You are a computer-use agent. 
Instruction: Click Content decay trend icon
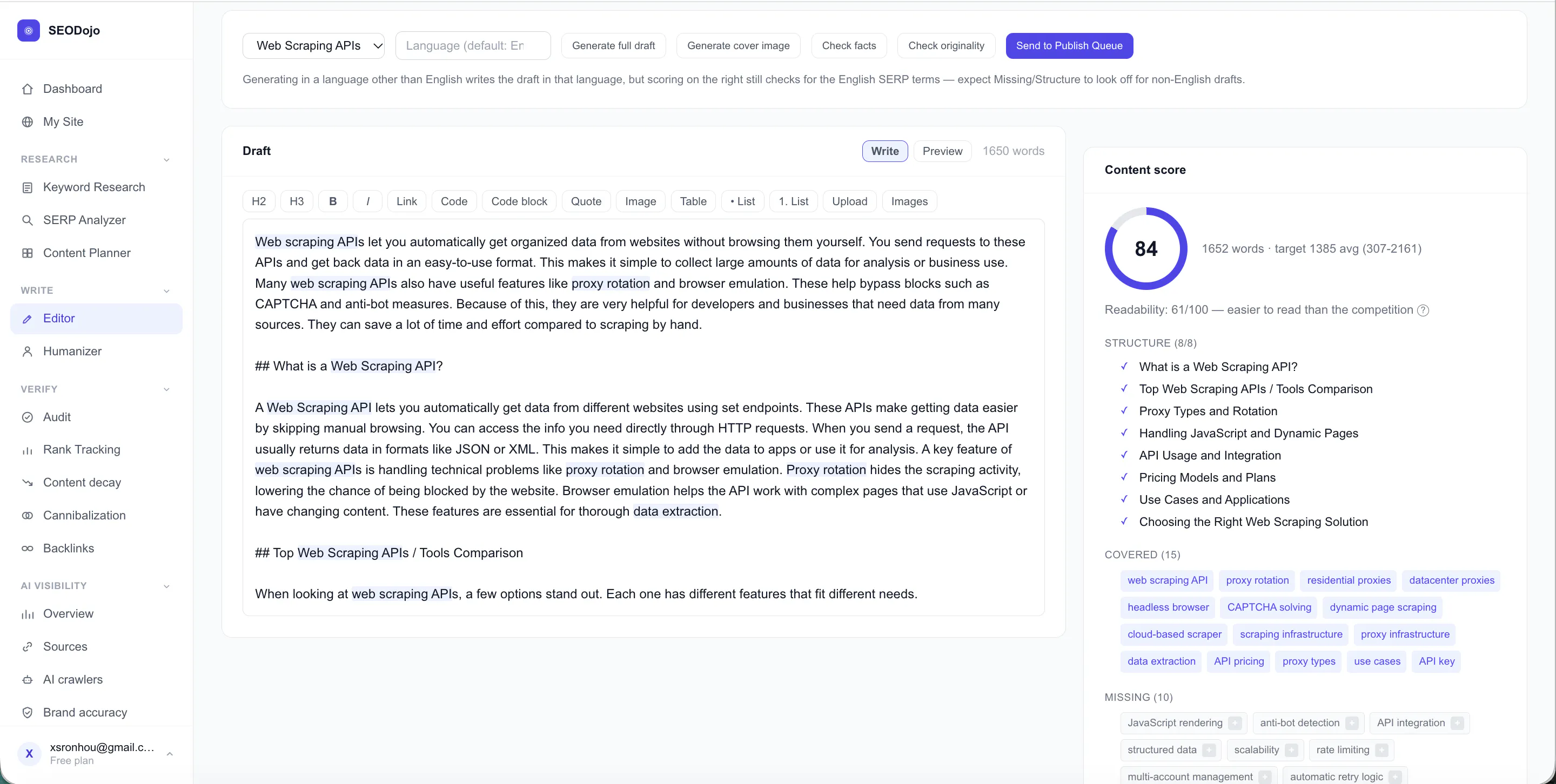click(x=27, y=483)
